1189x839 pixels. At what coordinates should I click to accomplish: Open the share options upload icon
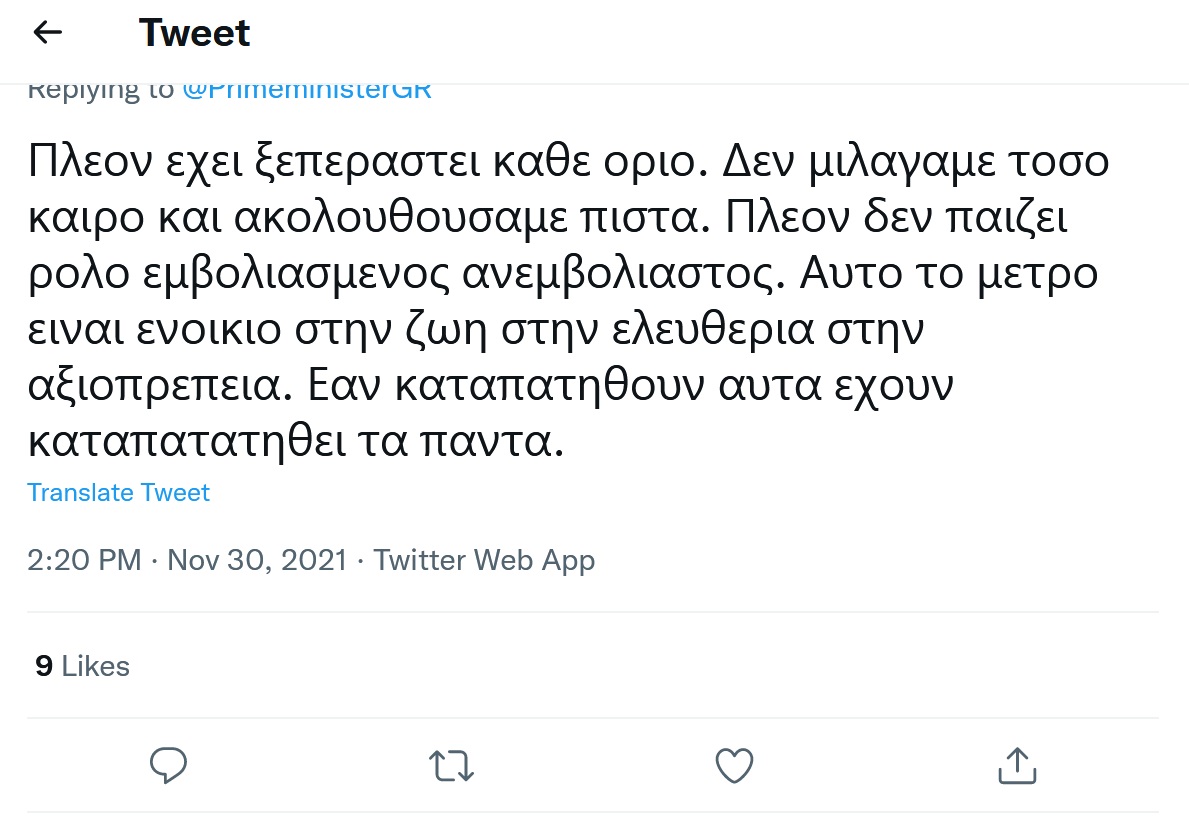[1016, 766]
